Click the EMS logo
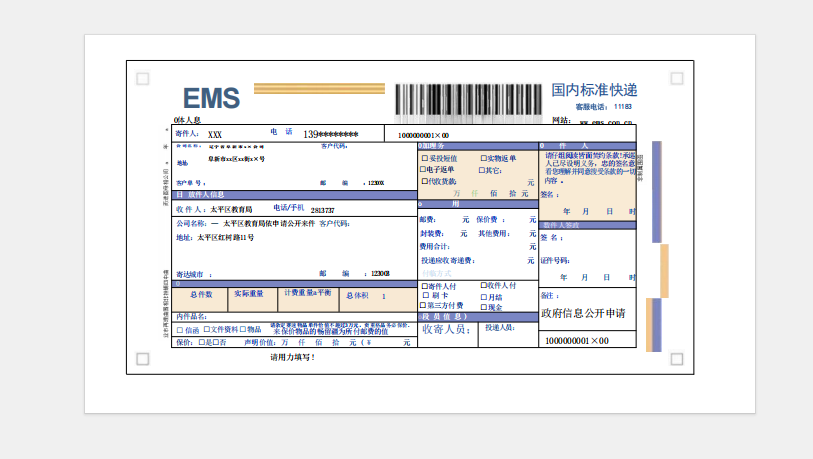Viewport: 813px width, 459px height. pos(212,98)
